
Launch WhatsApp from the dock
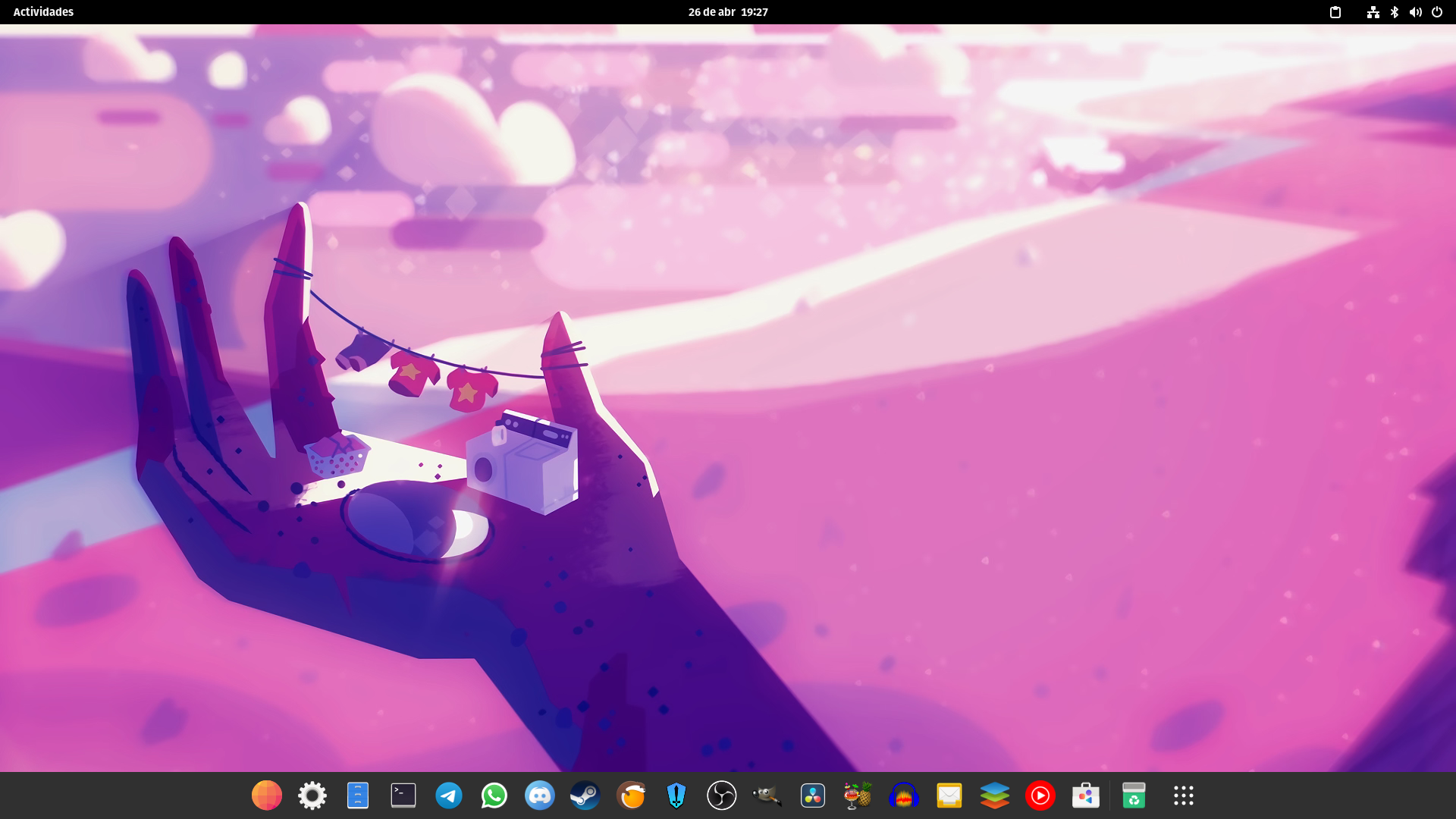pos(494,795)
